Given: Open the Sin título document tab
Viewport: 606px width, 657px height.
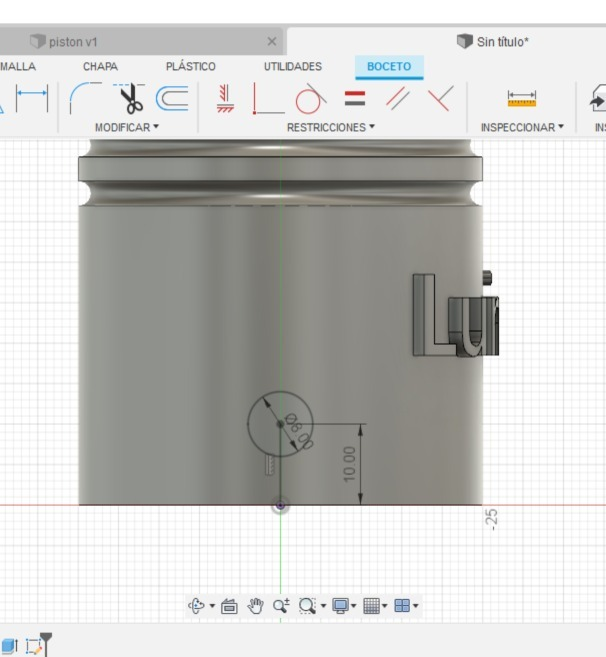Looking at the screenshot, I should pyautogui.click(x=492, y=41).
